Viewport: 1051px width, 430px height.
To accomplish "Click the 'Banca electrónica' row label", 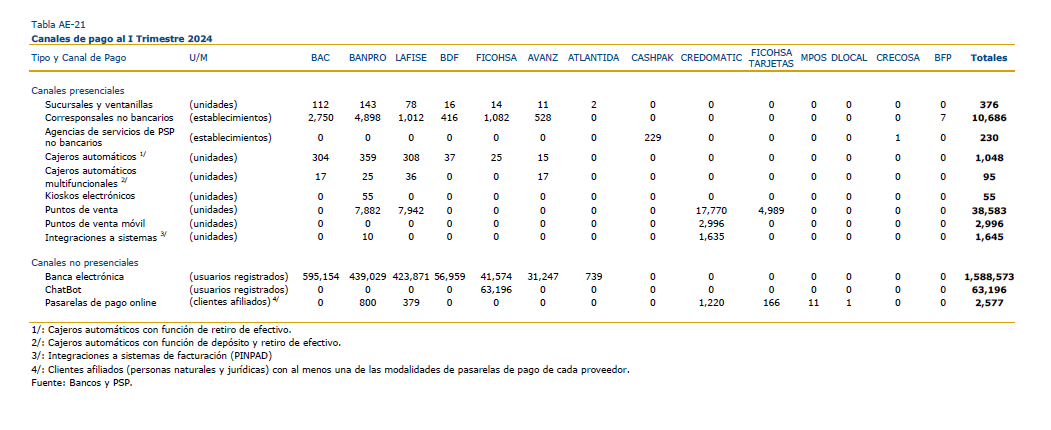I will pyautogui.click(x=84, y=277).
